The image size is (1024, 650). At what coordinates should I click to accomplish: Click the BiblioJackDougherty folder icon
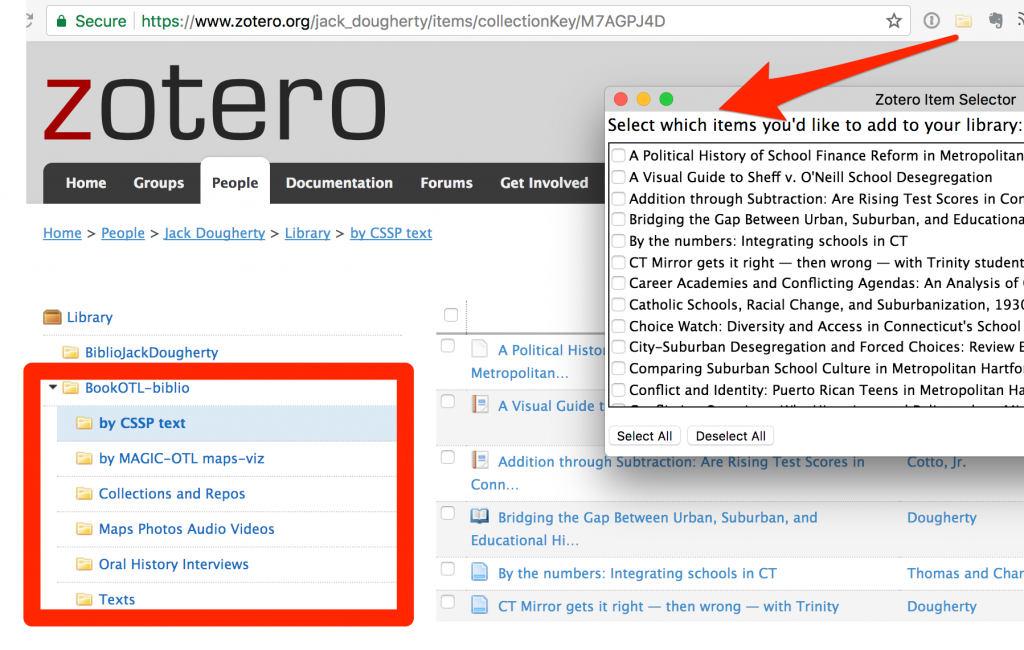71,352
